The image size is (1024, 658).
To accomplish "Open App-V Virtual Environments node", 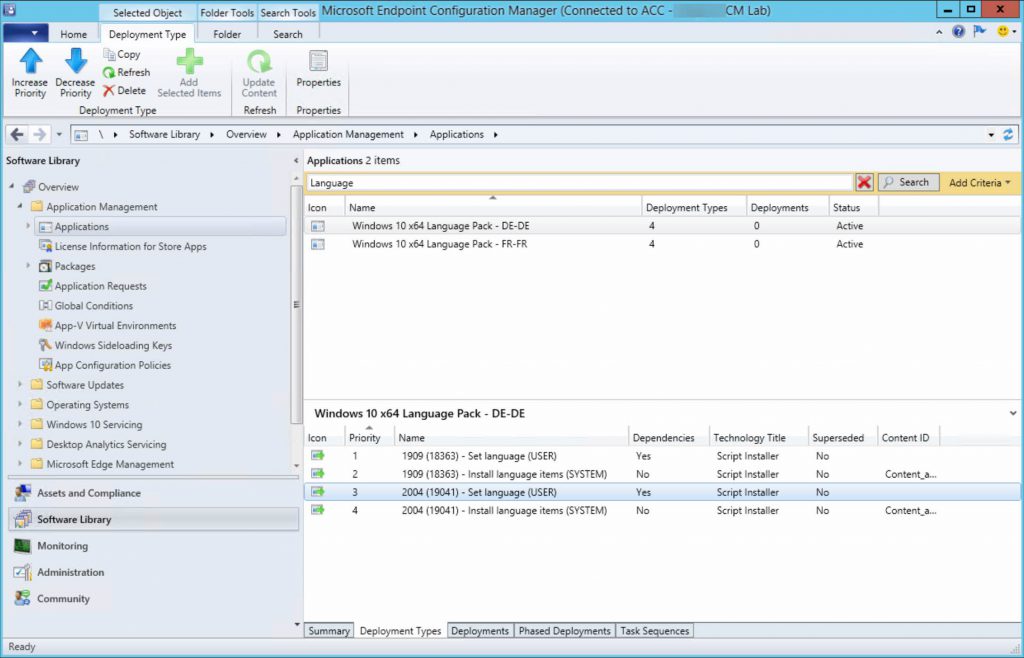I will coord(115,325).
